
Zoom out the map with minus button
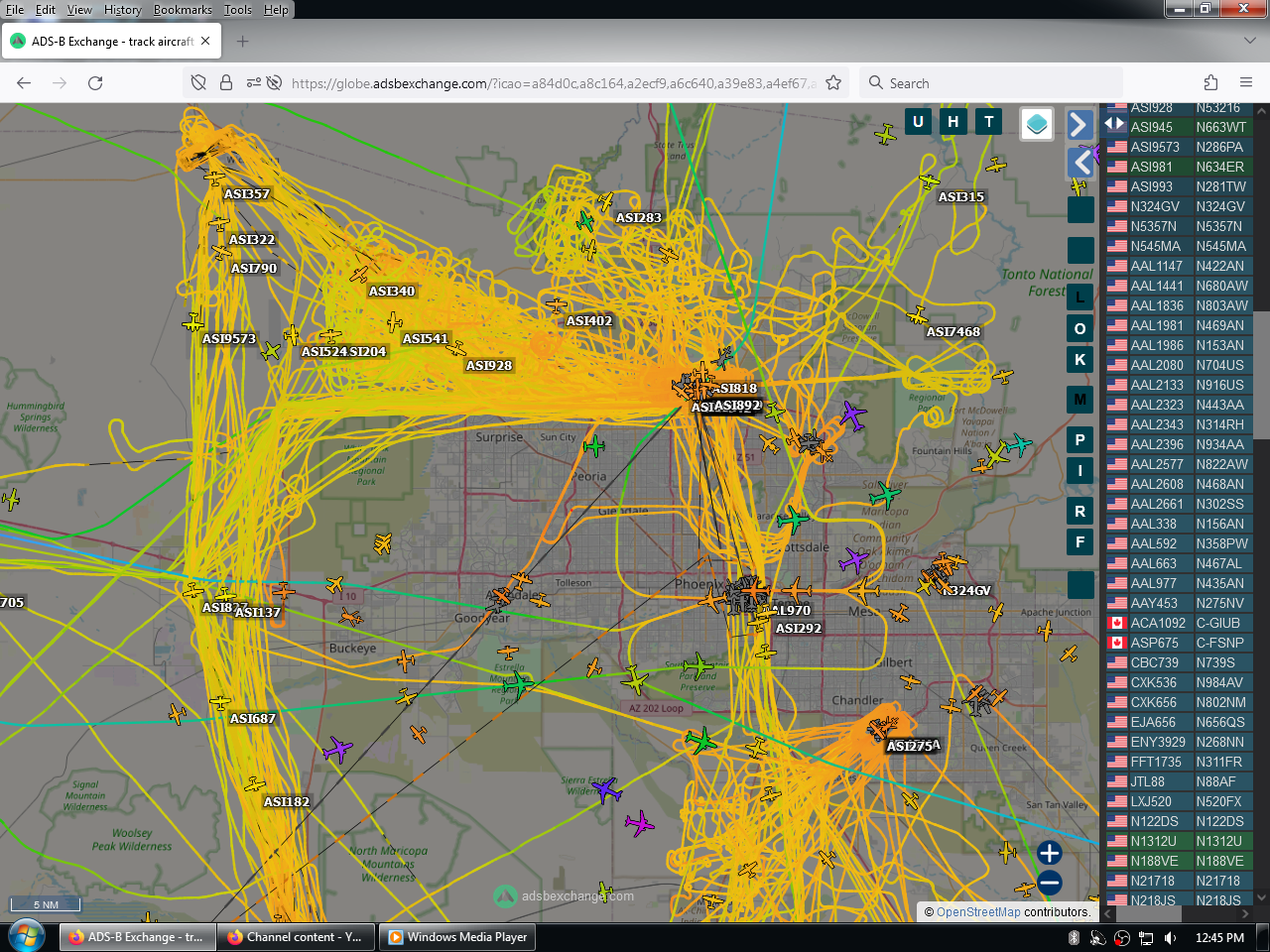pos(1049,882)
